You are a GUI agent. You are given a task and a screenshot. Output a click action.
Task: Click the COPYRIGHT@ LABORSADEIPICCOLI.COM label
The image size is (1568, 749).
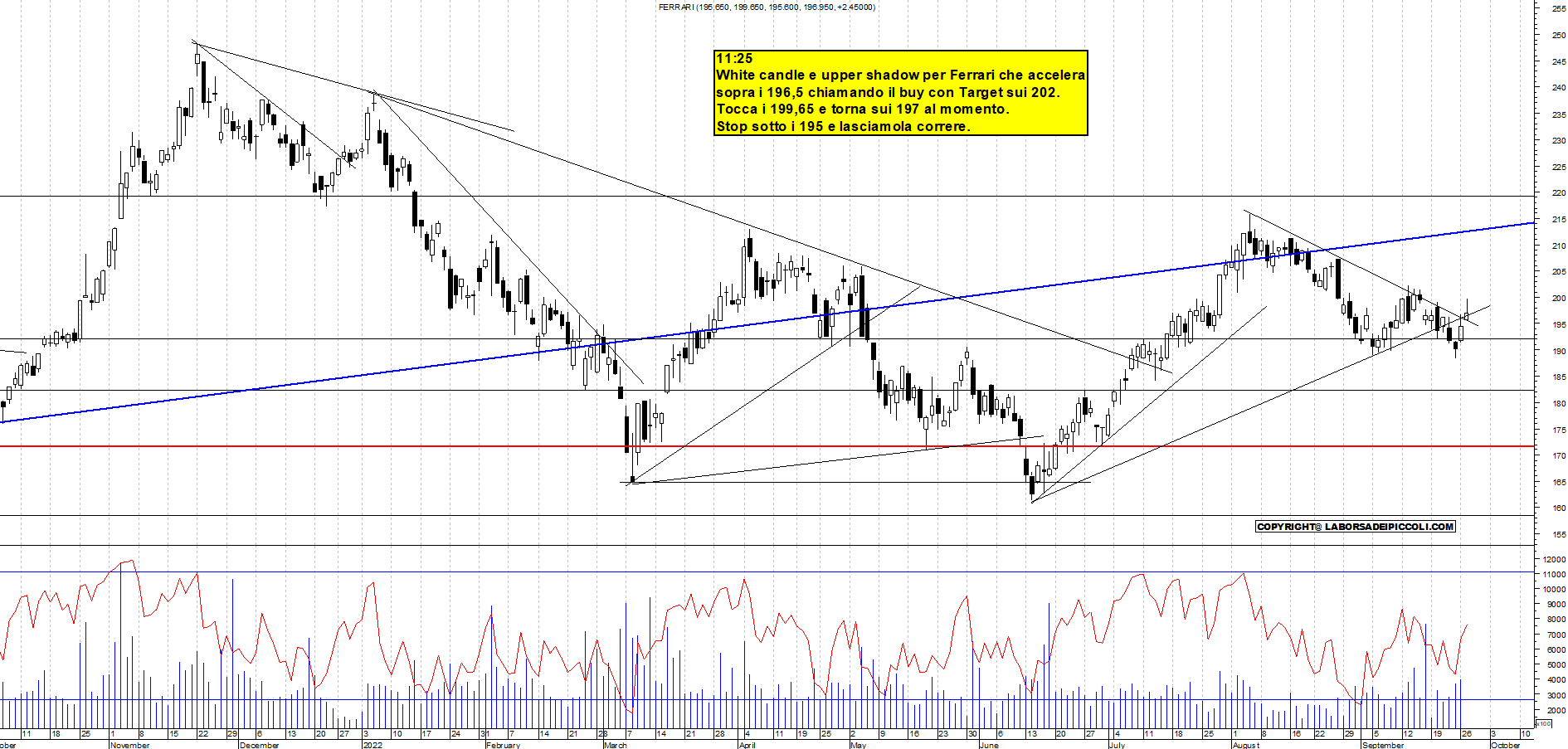click(1356, 526)
